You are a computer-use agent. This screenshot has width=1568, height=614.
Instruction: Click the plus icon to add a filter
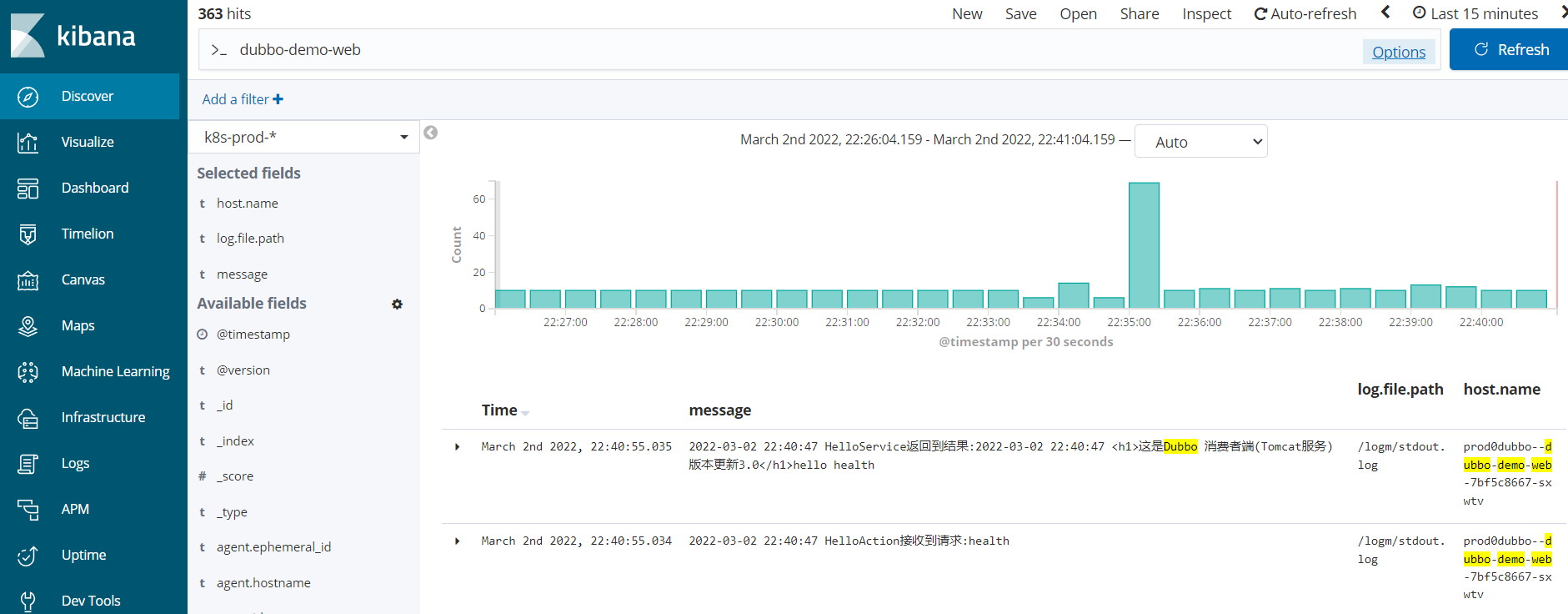[278, 99]
